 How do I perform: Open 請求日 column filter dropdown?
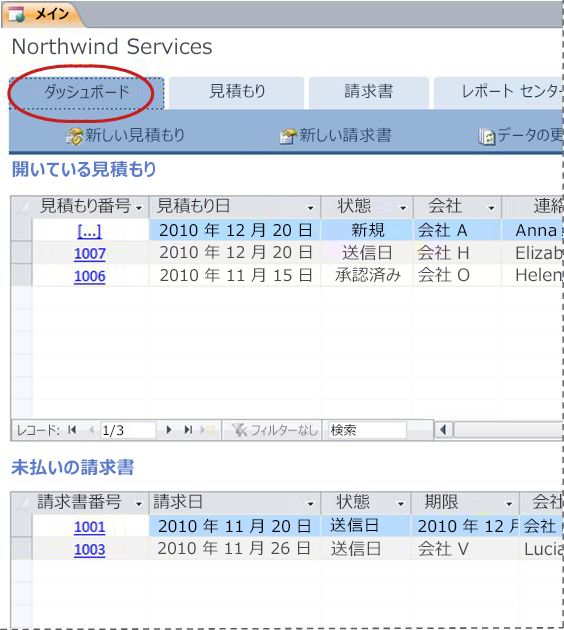pos(310,504)
